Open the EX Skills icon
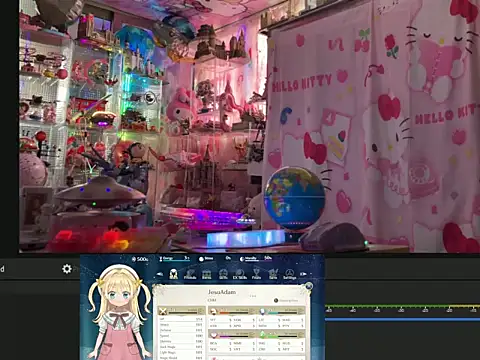 pos(240,274)
